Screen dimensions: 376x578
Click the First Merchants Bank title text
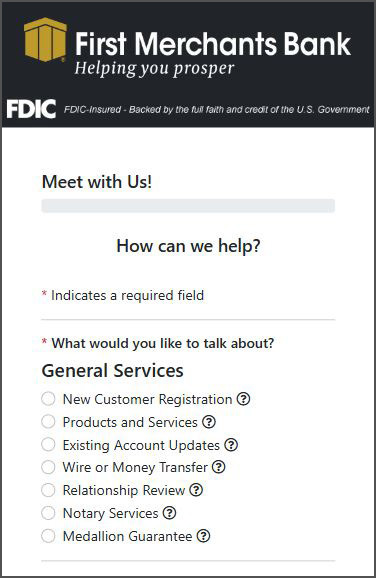point(213,44)
